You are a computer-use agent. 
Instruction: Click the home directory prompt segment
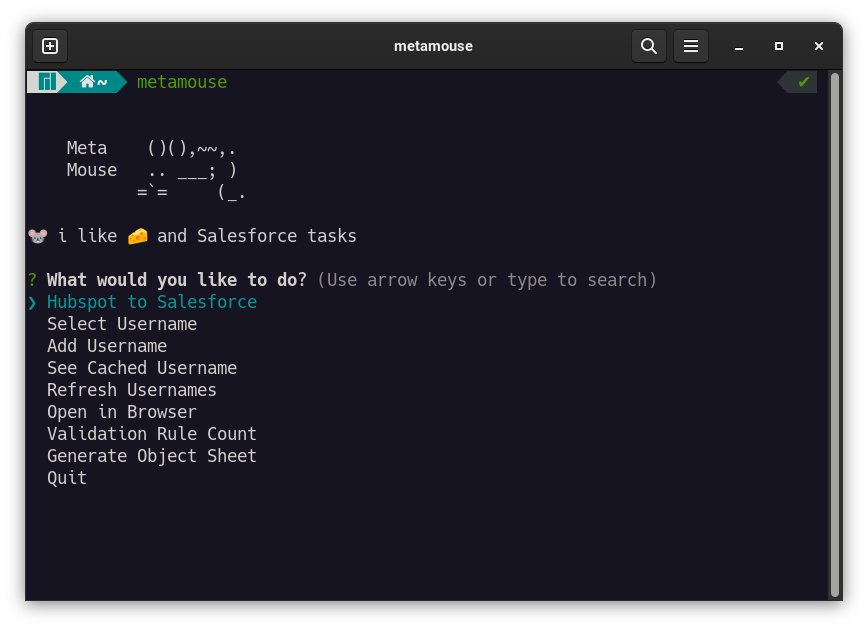(x=93, y=82)
